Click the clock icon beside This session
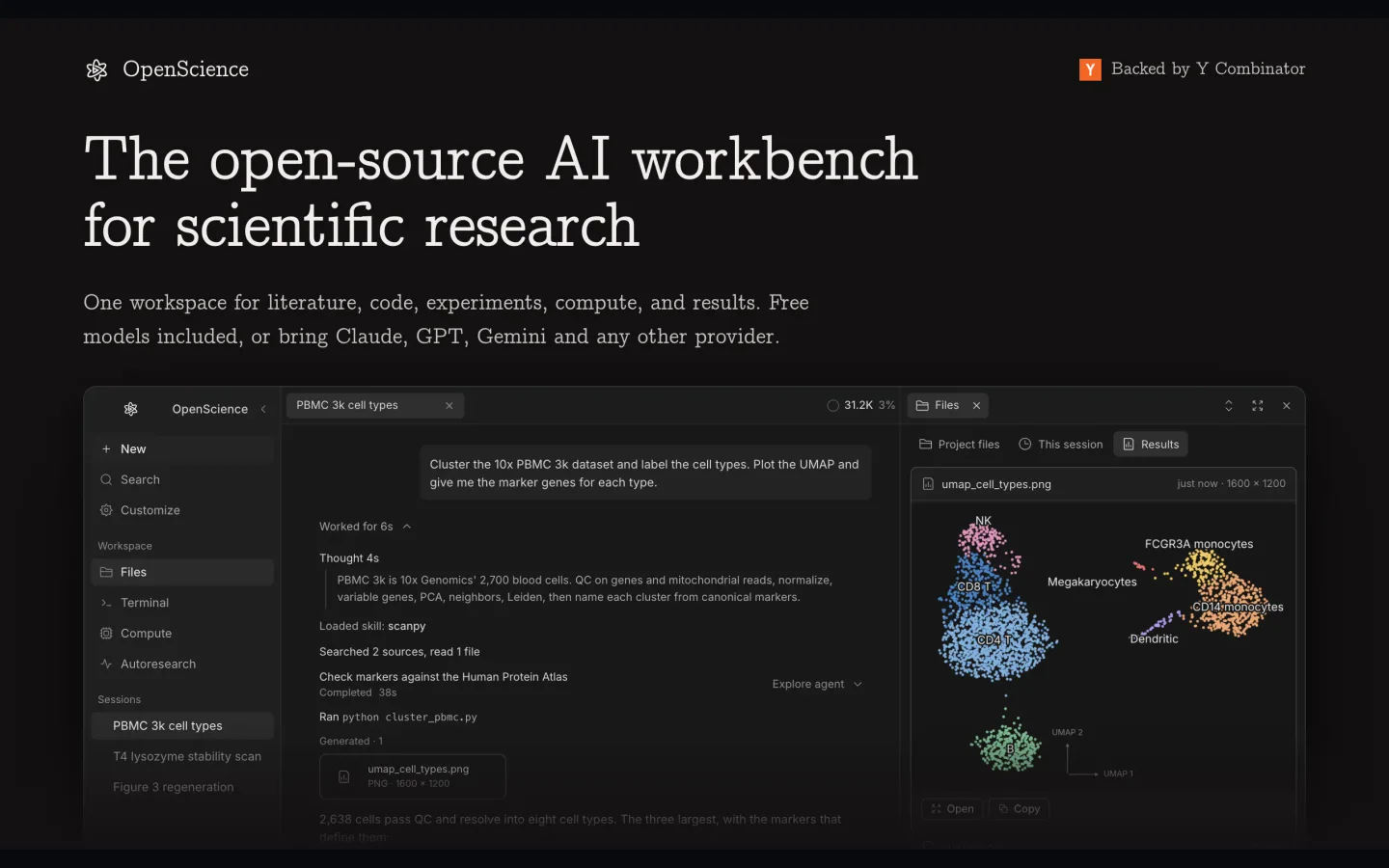The height and width of the screenshot is (868, 1389). pos(1025,445)
